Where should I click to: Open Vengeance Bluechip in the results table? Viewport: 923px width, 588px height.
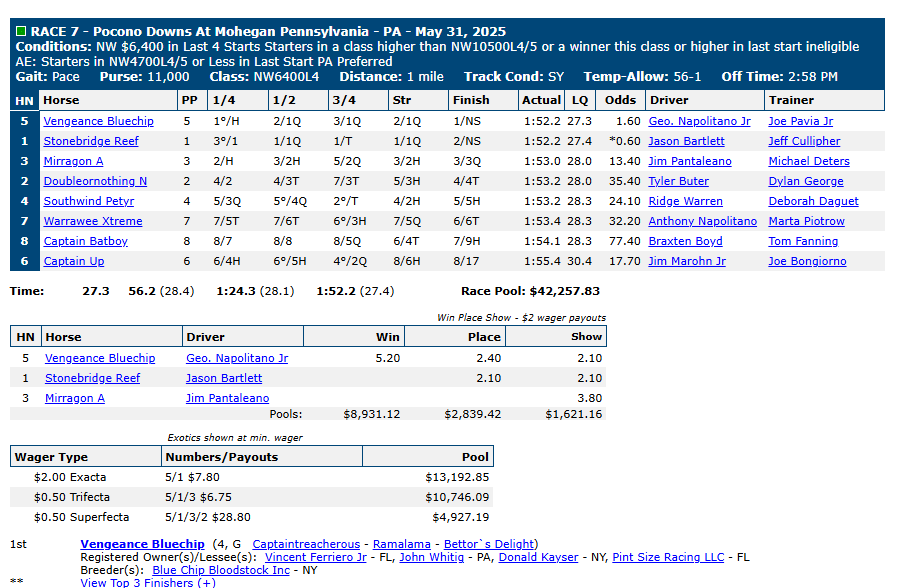pos(98,121)
